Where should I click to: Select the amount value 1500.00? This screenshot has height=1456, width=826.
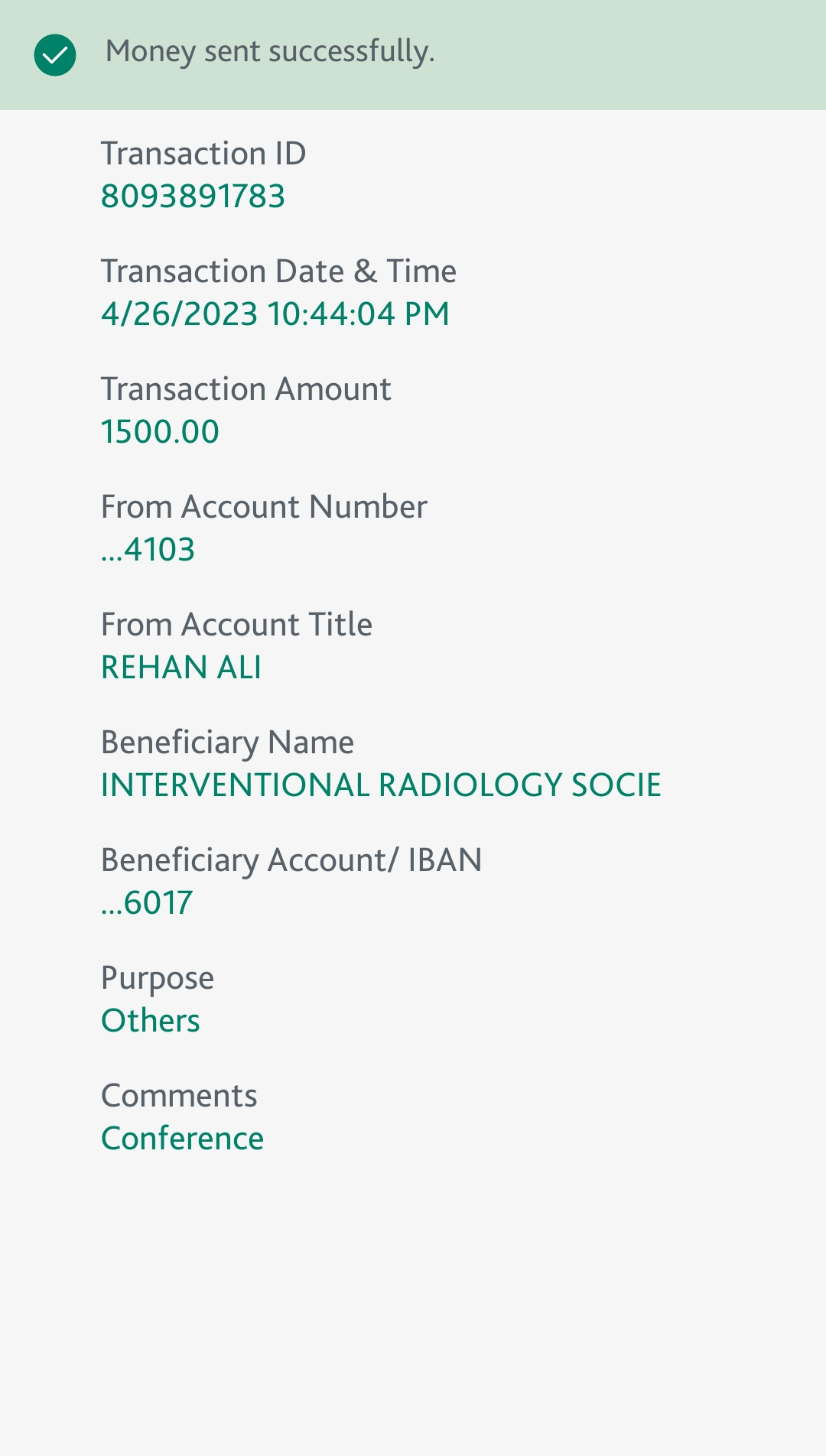[160, 432]
